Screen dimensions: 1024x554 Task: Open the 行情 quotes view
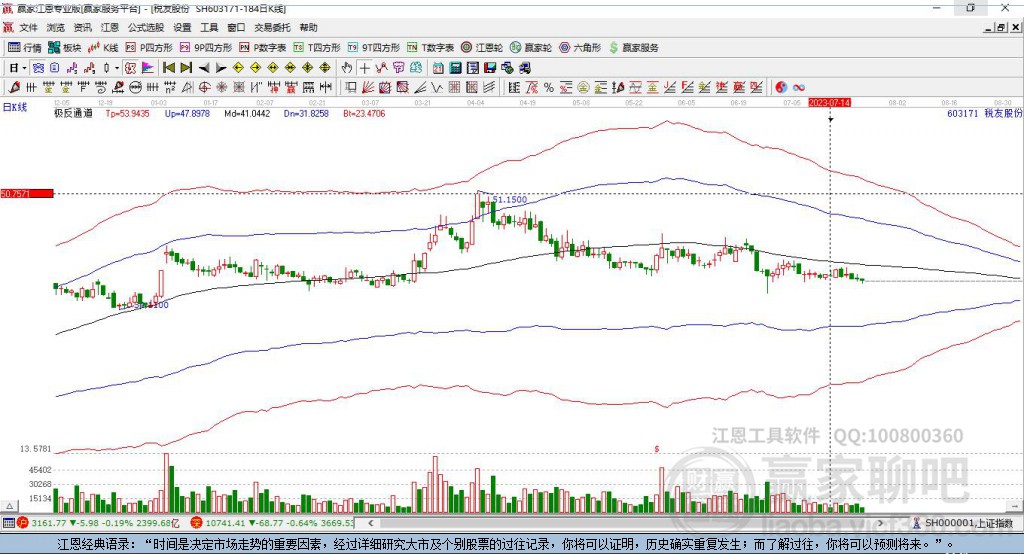point(25,48)
